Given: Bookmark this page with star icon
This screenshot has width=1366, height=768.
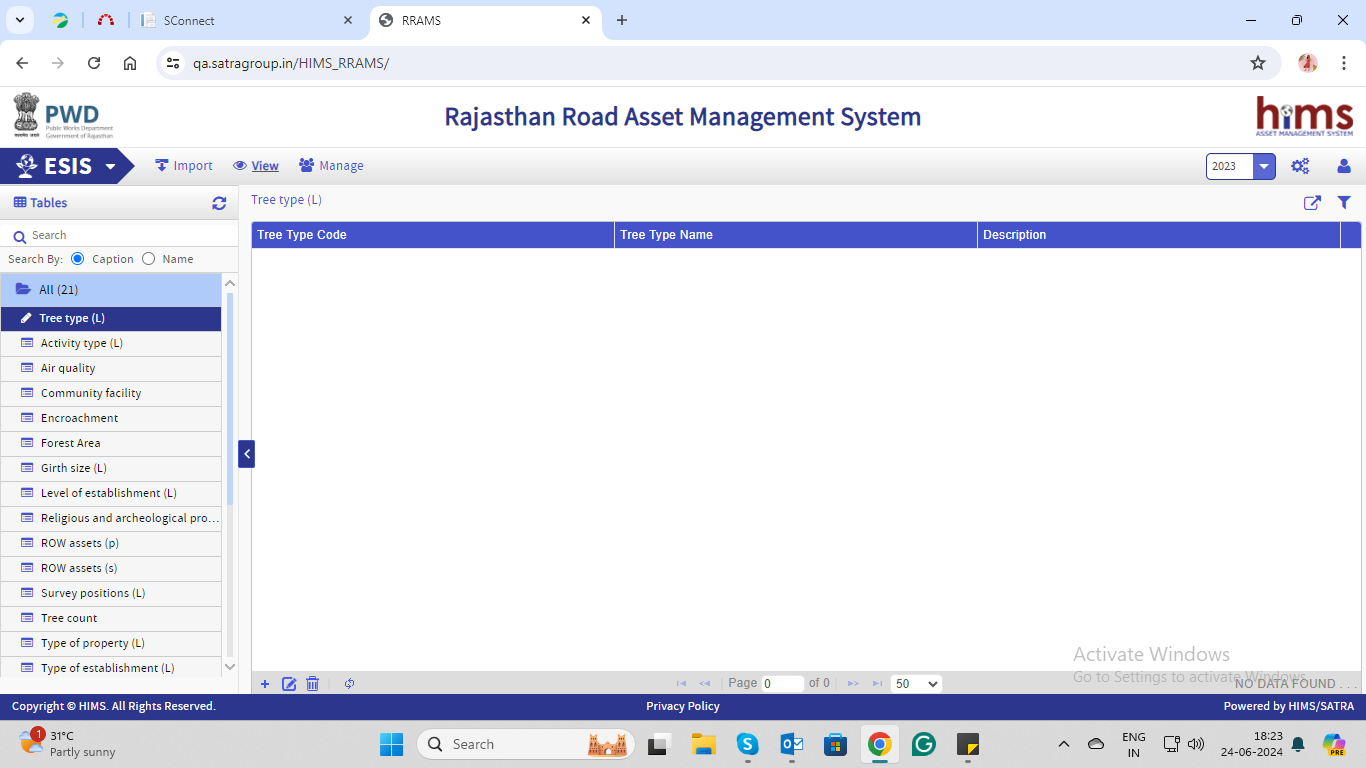Looking at the screenshot, I should [1258, 63].
